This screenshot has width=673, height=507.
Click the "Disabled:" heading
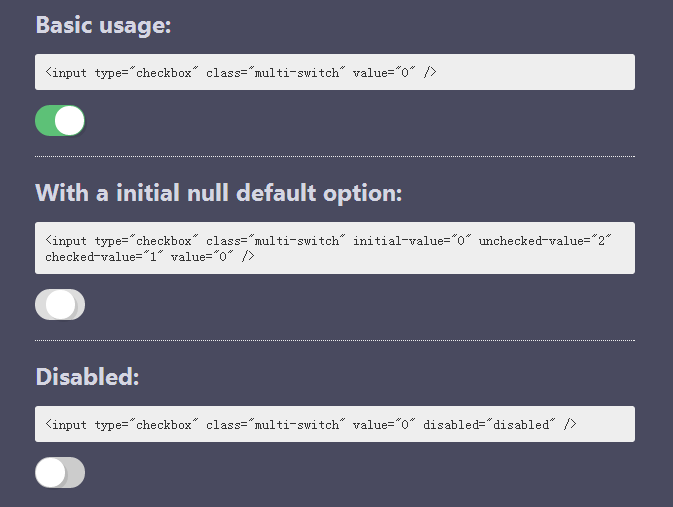[x=88, y=377]
